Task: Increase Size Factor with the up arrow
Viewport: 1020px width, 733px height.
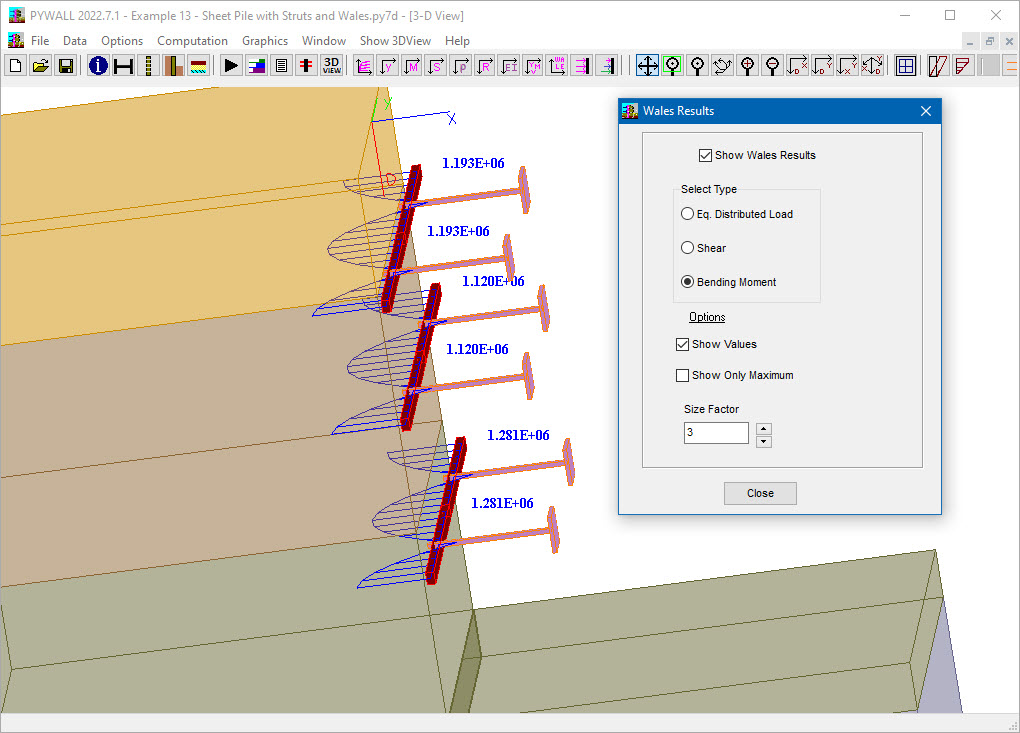Action: click(764, 428)
